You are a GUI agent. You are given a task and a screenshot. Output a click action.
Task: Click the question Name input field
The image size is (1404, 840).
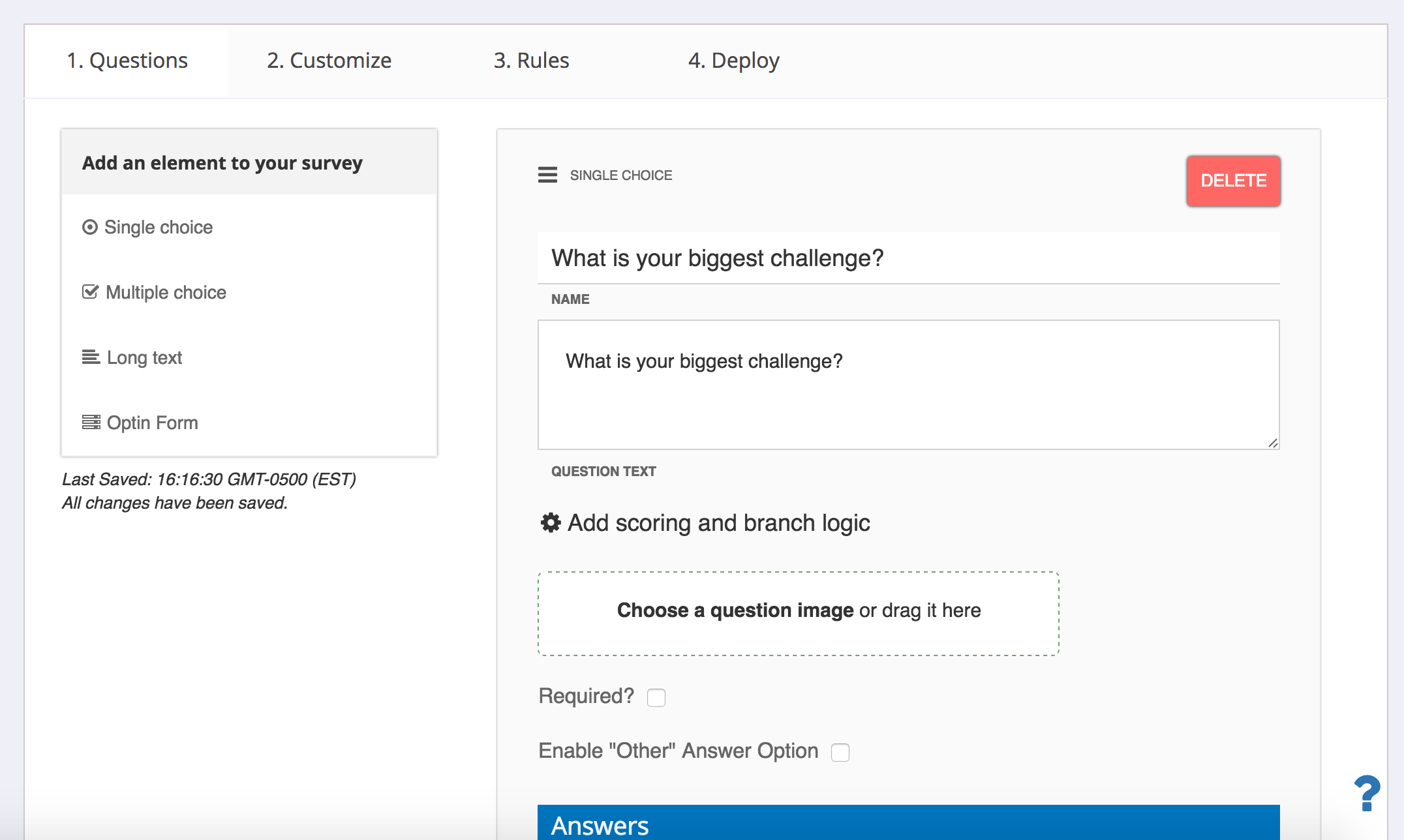click(x=908, y=258)
